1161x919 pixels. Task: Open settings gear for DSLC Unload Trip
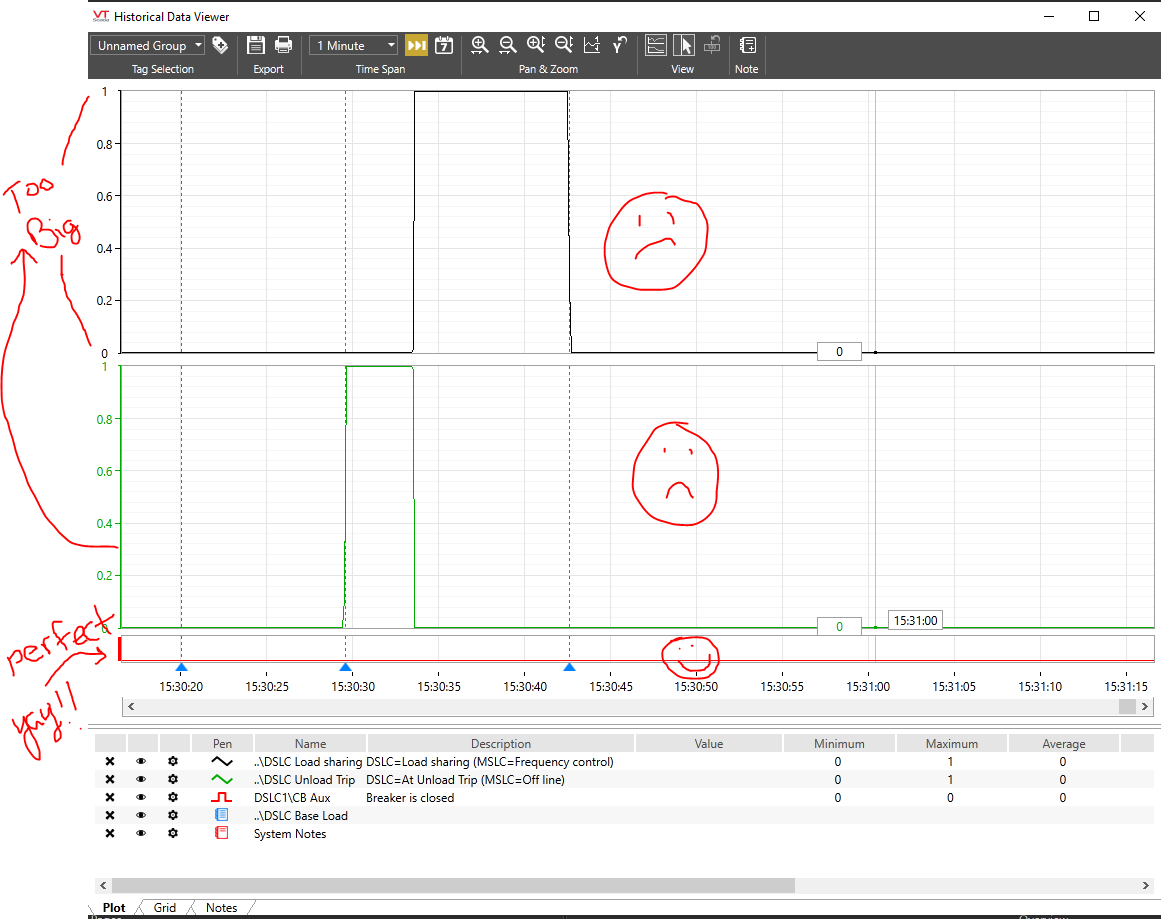[173, 779]
